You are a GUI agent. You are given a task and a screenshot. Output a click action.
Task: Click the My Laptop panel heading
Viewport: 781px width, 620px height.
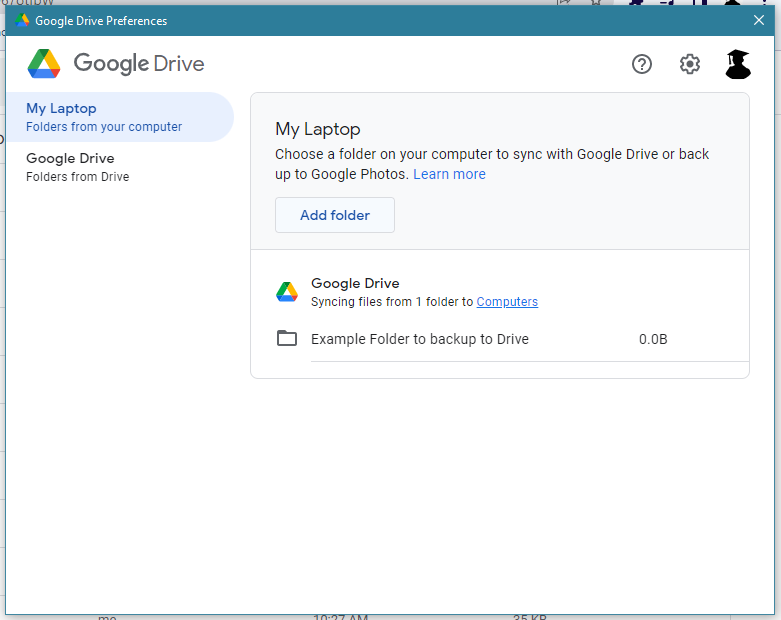pyautogui.click(x=318, y=129)
